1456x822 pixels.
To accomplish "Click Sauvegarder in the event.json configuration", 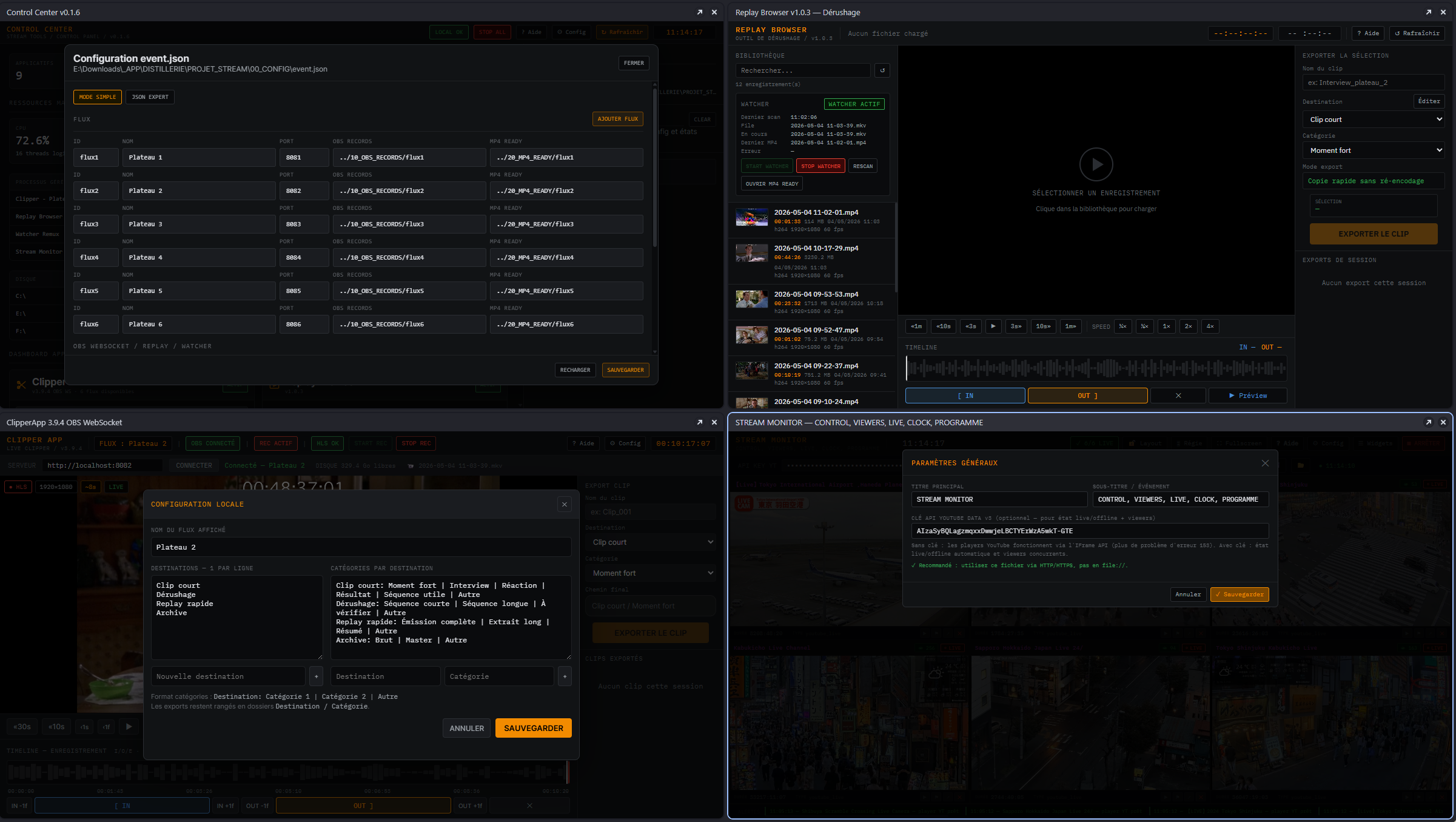I will 625,370.
